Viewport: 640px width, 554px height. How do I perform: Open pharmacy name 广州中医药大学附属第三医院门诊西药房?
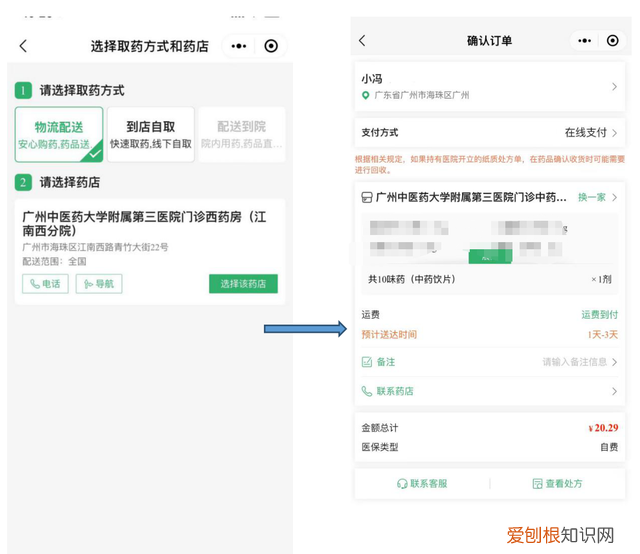click(x=144, y=224)
